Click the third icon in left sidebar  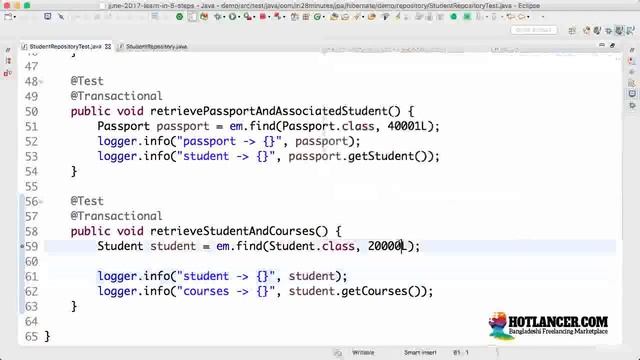[x=8, y=73]
